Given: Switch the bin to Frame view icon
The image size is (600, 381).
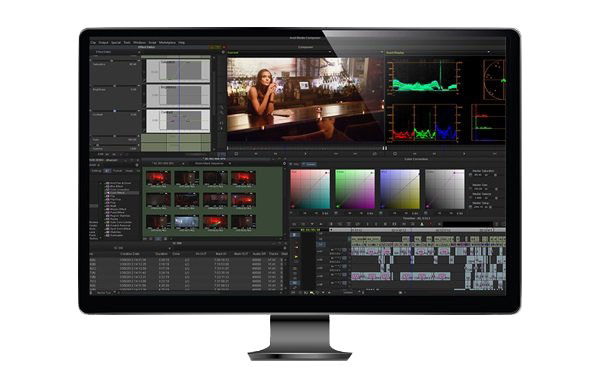Looking at the screenshot, I should coord(158,238).
